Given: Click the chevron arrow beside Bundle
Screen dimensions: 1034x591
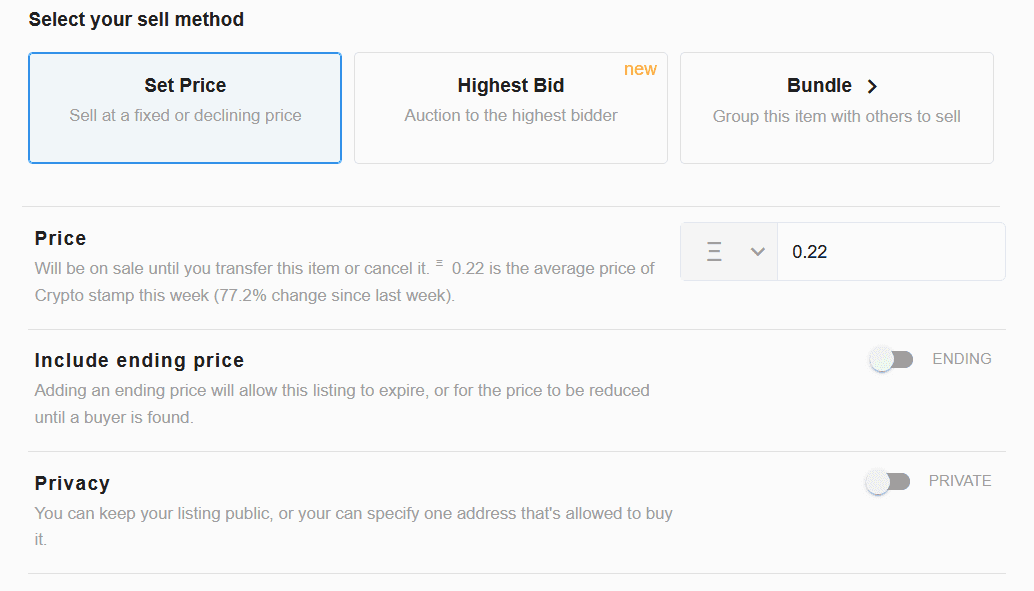Looking at the screenshot, I should click(x=872, y=87).
